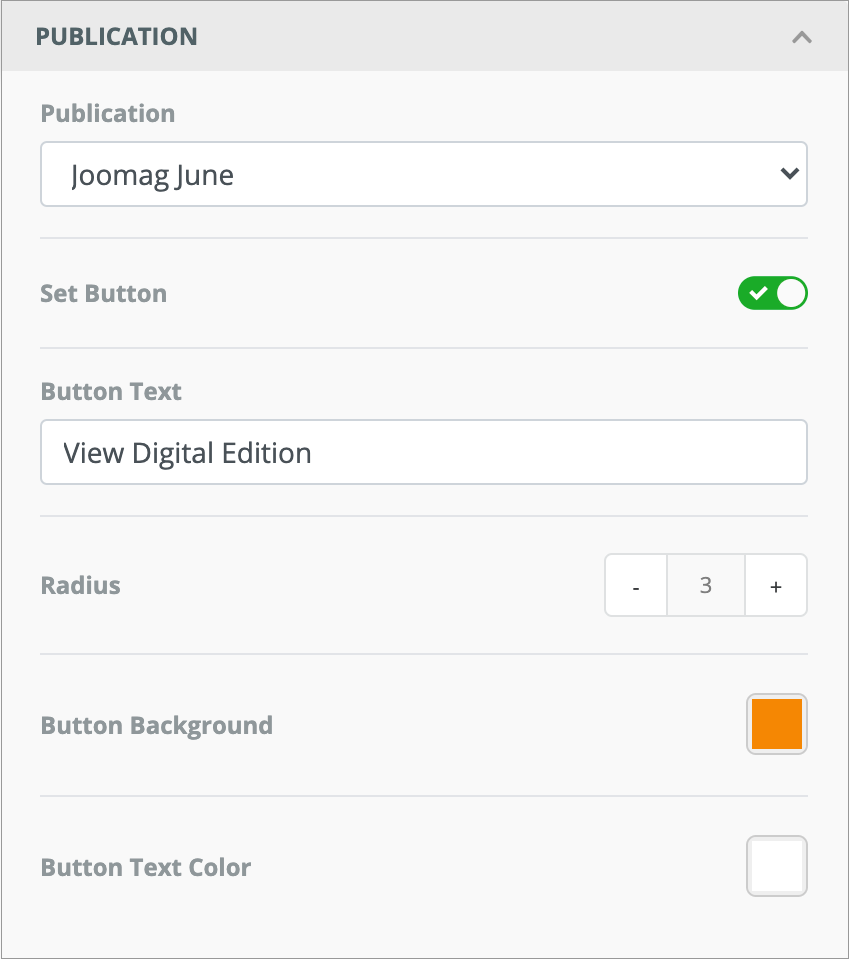Viewport: 849px width, 959px height.
Task: Click the Set Button label
Action: (103, 294)
